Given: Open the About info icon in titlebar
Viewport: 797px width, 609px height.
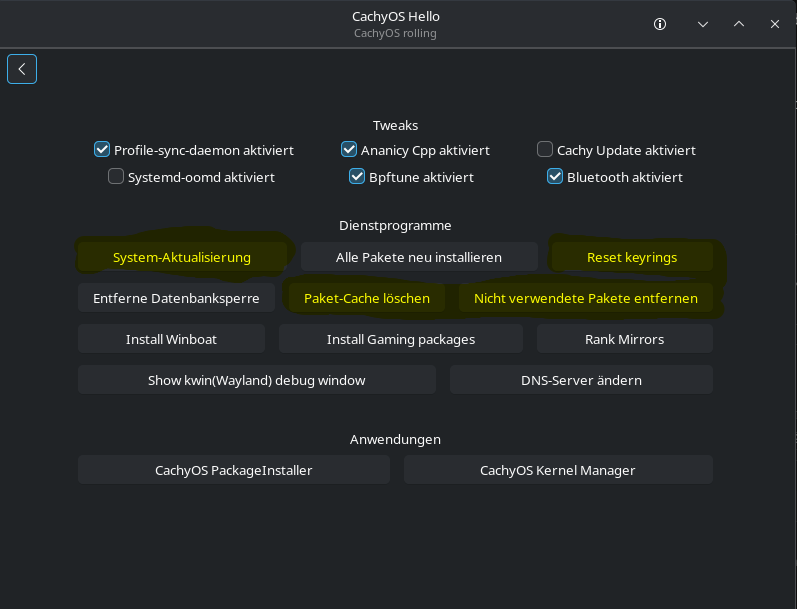Looking at the screenshot, I should pyautogui.click(x=660, y=24).
